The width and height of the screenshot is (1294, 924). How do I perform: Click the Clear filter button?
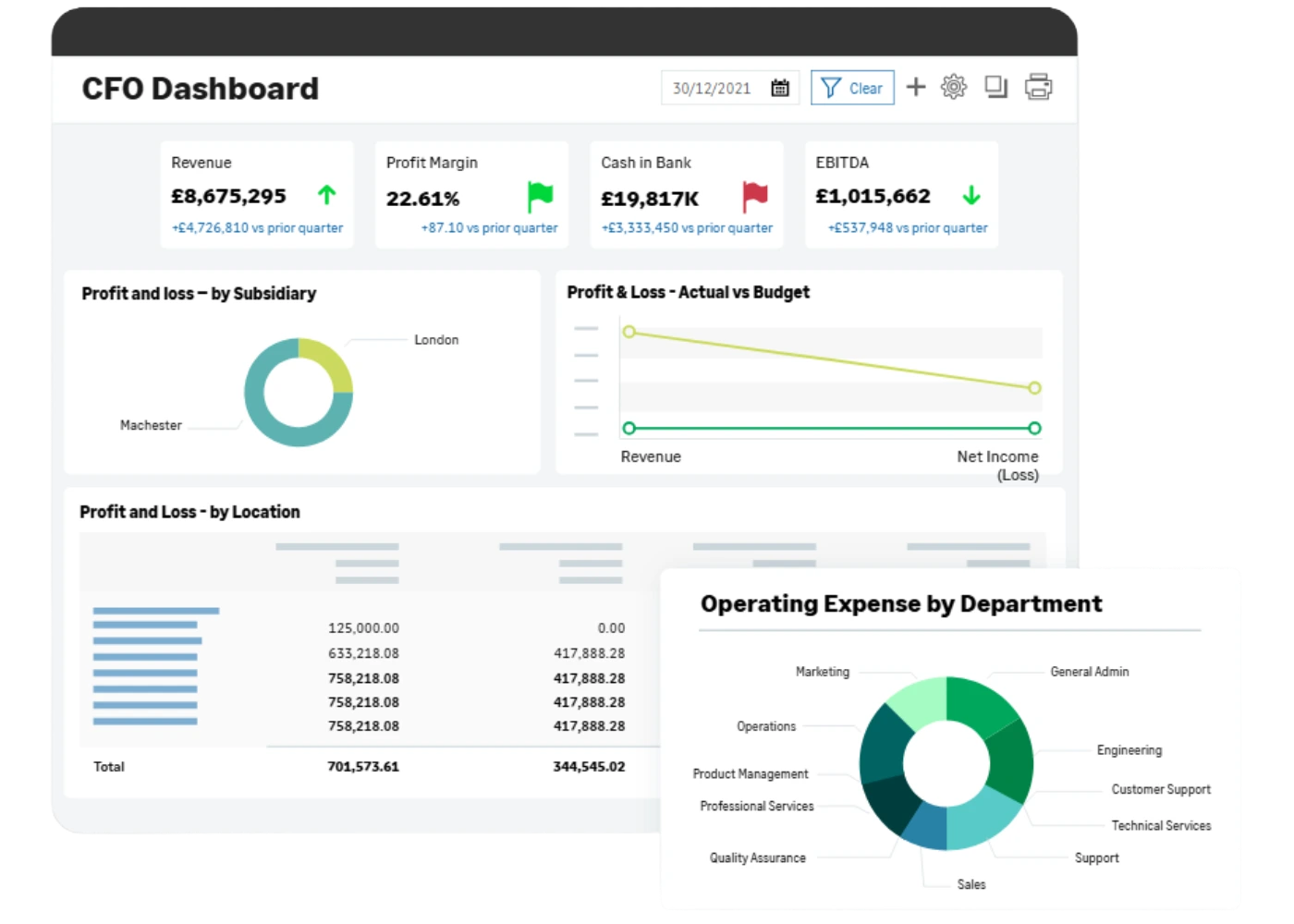click(852, 88)
